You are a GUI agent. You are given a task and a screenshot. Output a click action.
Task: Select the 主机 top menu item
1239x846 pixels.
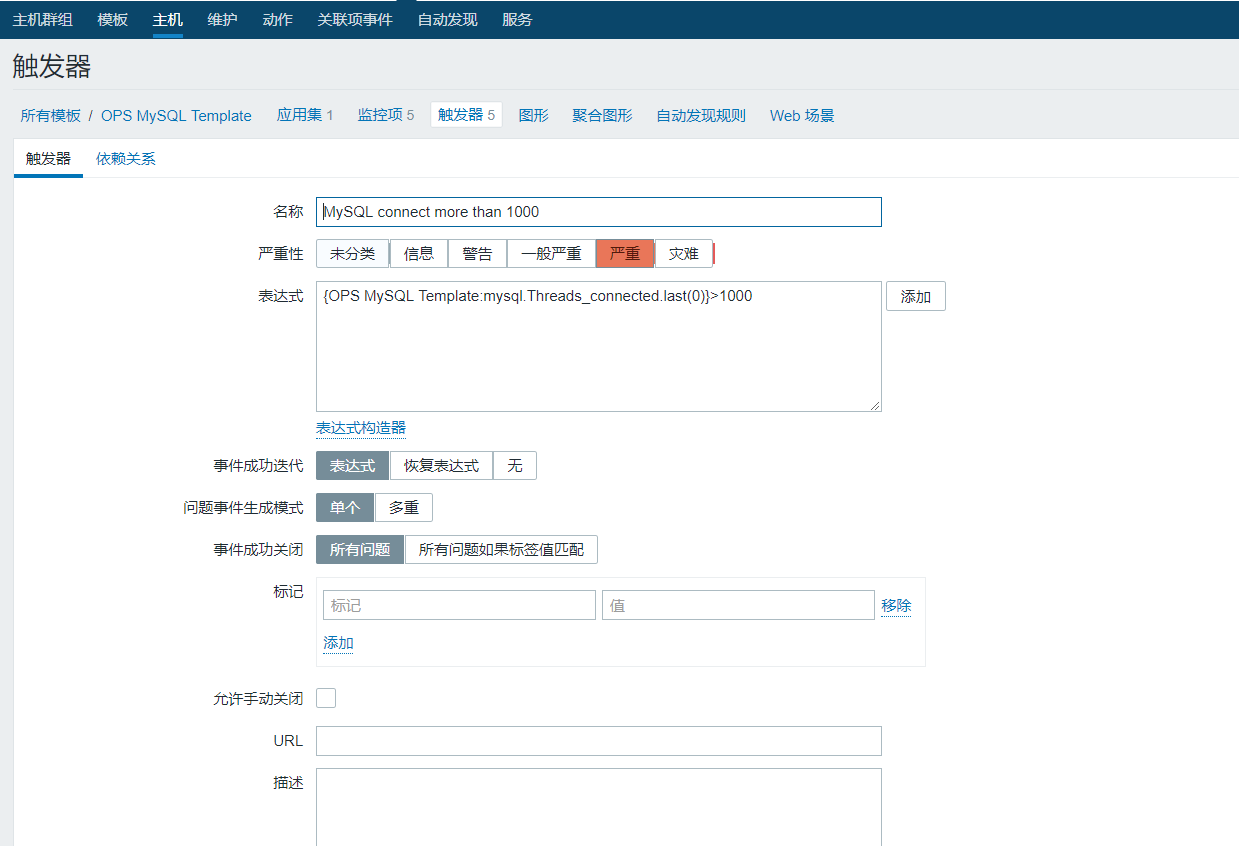pos(168,20)
